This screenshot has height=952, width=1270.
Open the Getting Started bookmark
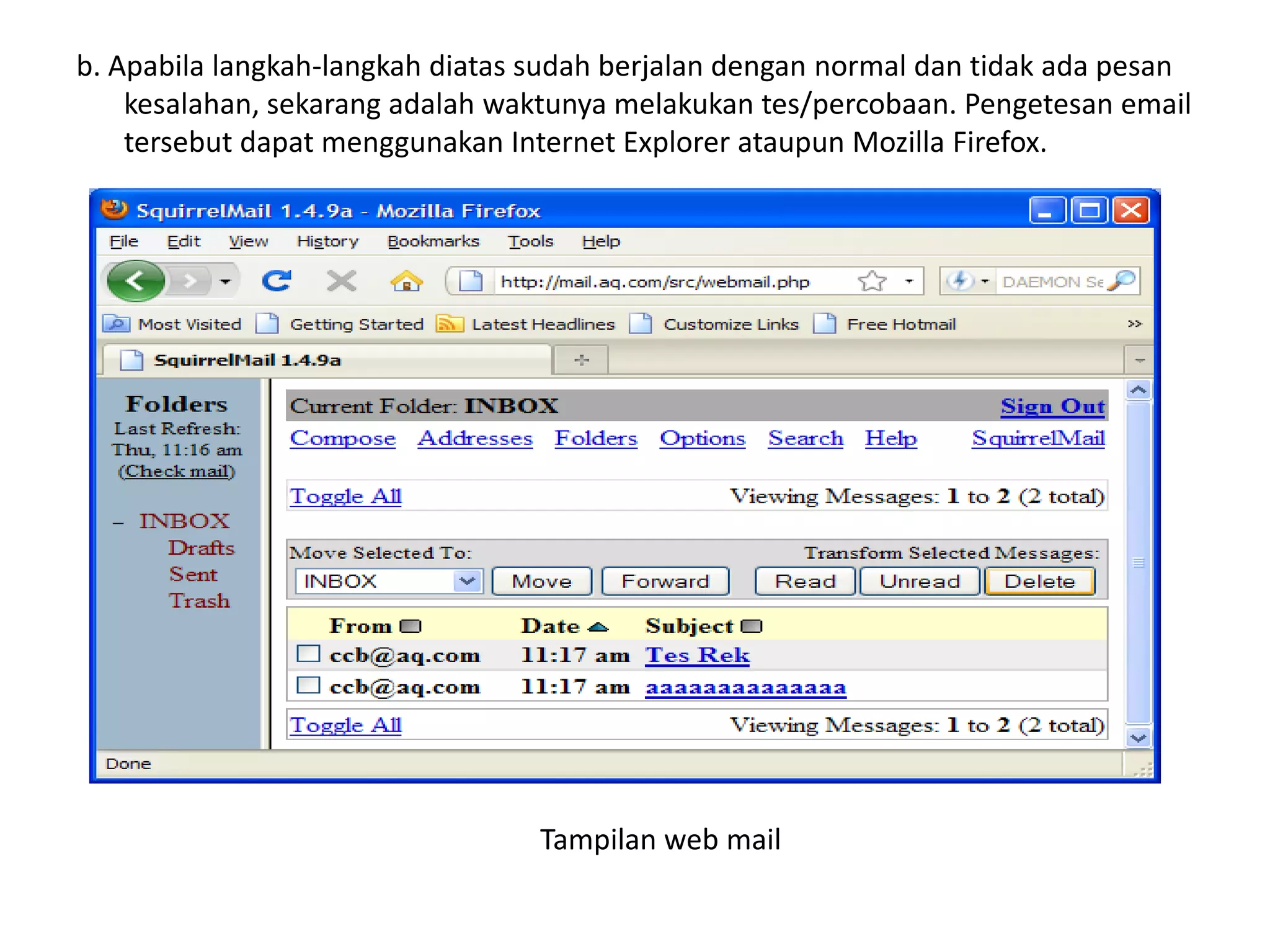[x=340, y=324]
